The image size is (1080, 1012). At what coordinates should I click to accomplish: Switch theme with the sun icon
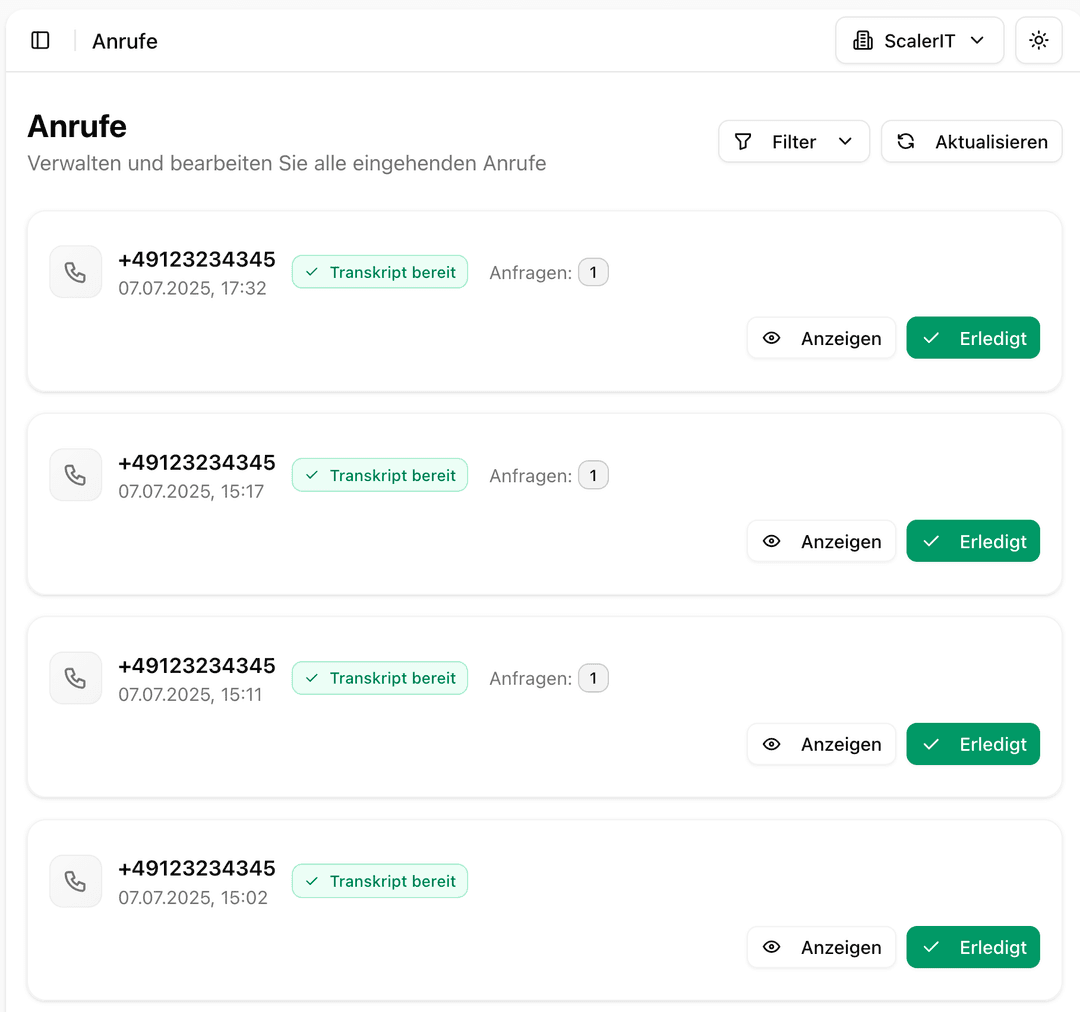pos(1039,41)
